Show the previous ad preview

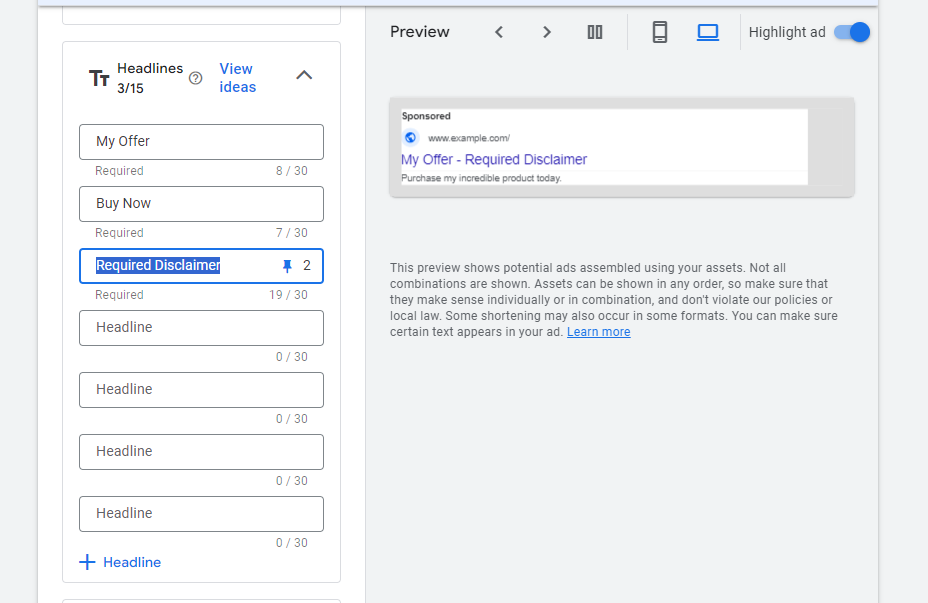(x=498, y=31)
